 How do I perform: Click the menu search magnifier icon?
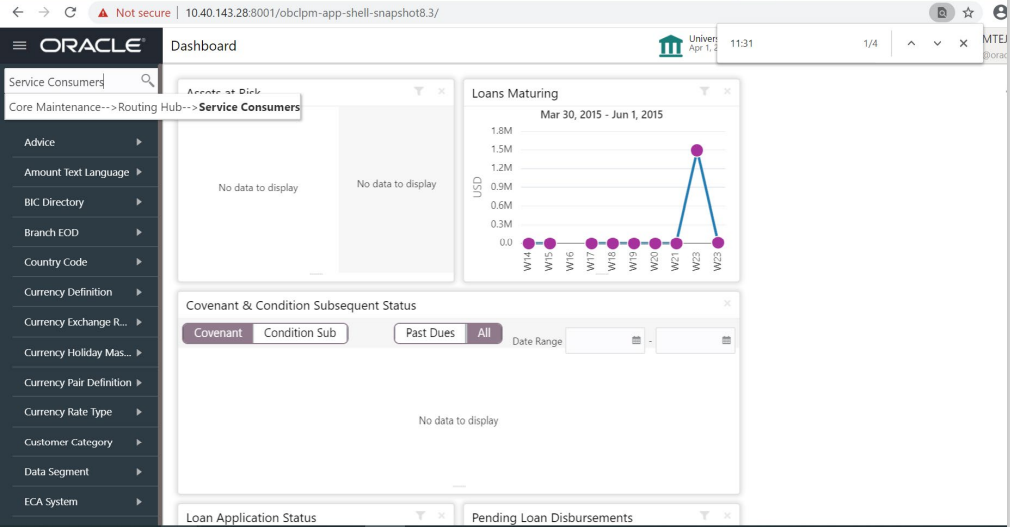coord(148,81)
